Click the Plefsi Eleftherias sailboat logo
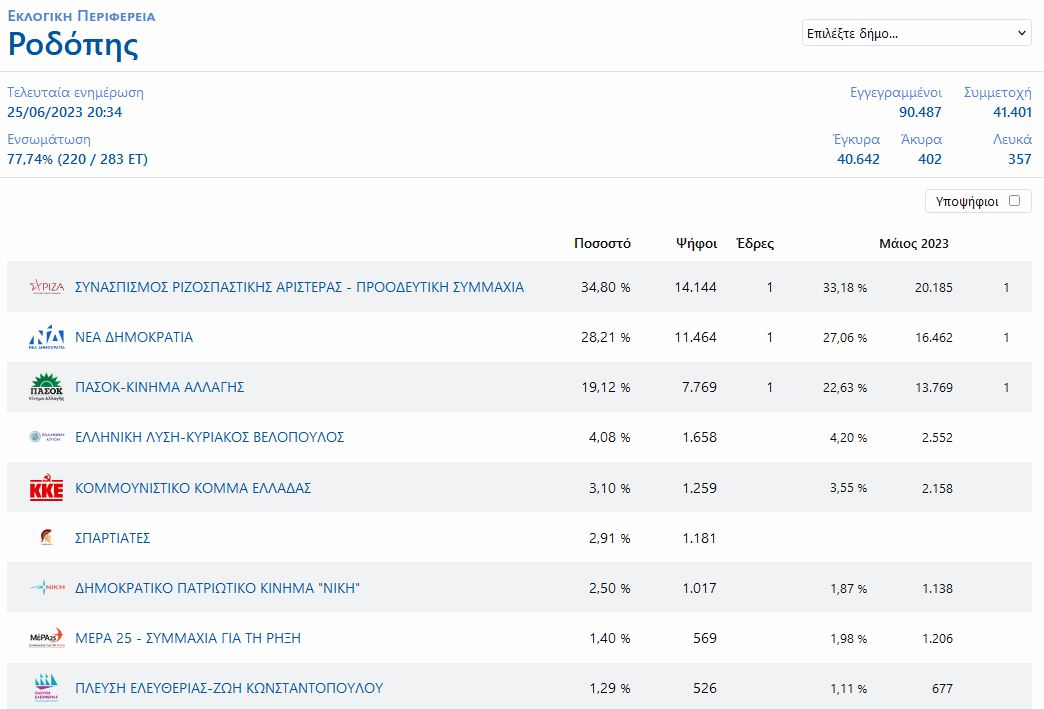Viewport: 1044px width, 709px height. pos(46,688)
